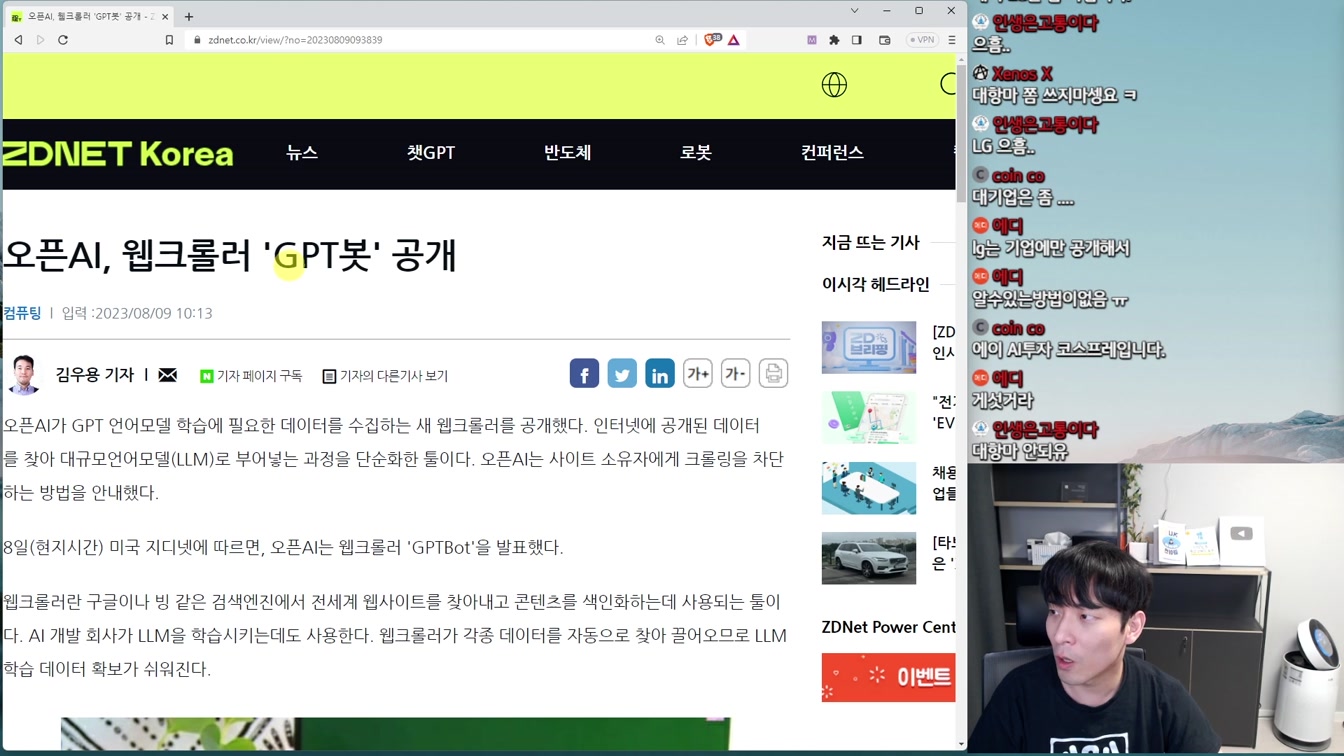
Task: Click the reporter 김우용 profile photo
Action: point(24,375)
